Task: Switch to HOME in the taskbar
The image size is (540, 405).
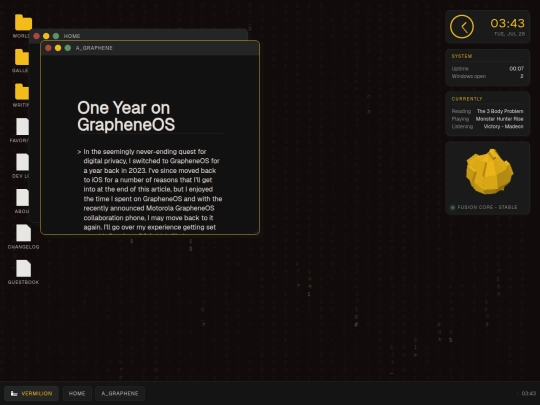Action: tap(77, 393)
